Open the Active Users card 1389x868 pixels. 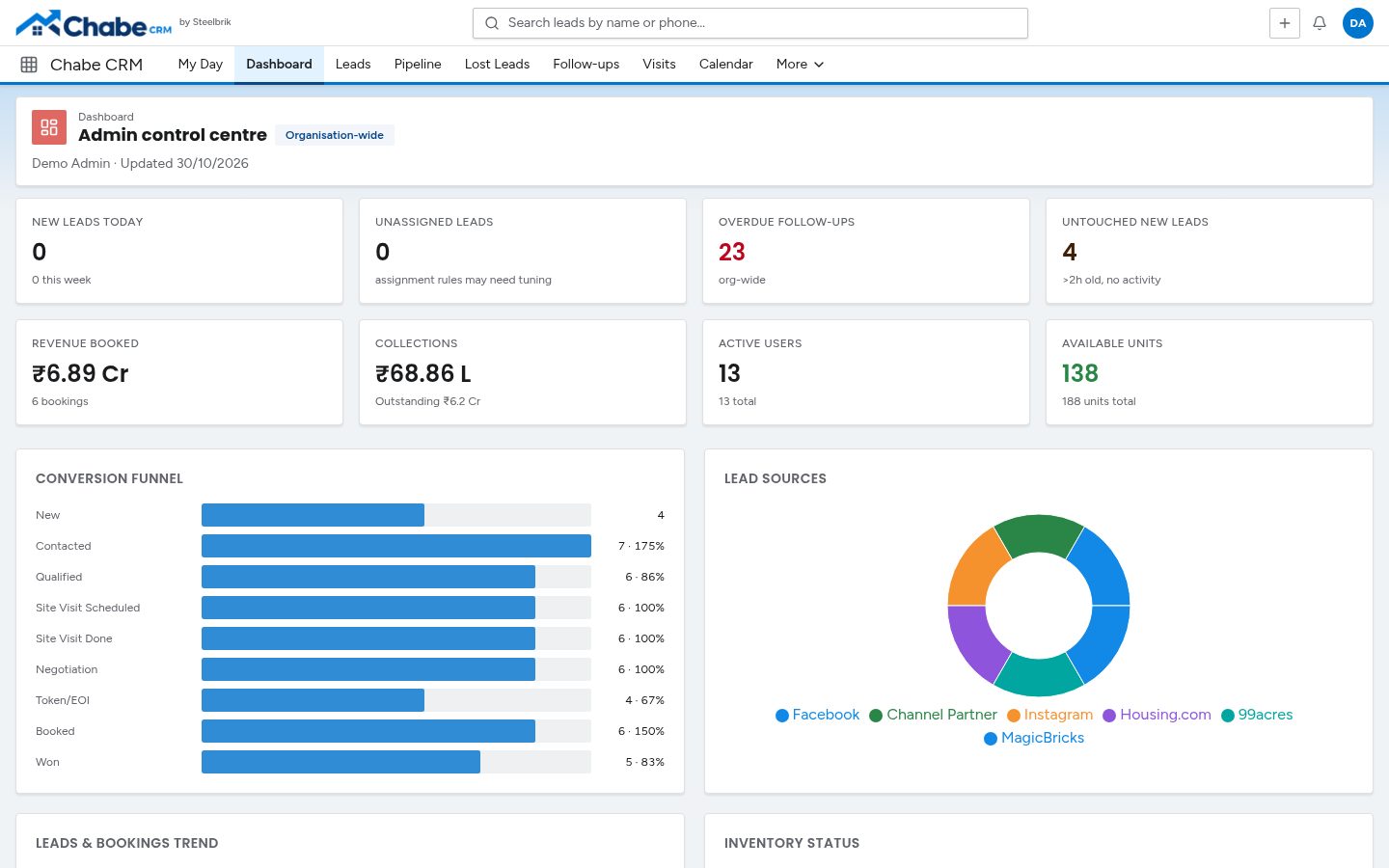(x=866, y=372)
